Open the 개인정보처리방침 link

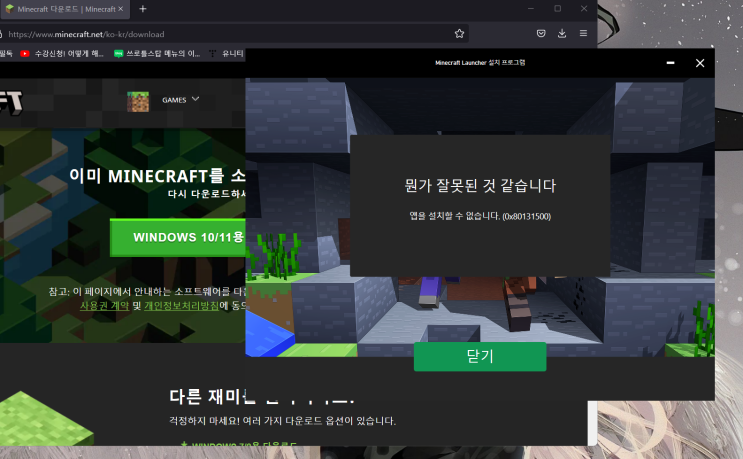[181, 306]
